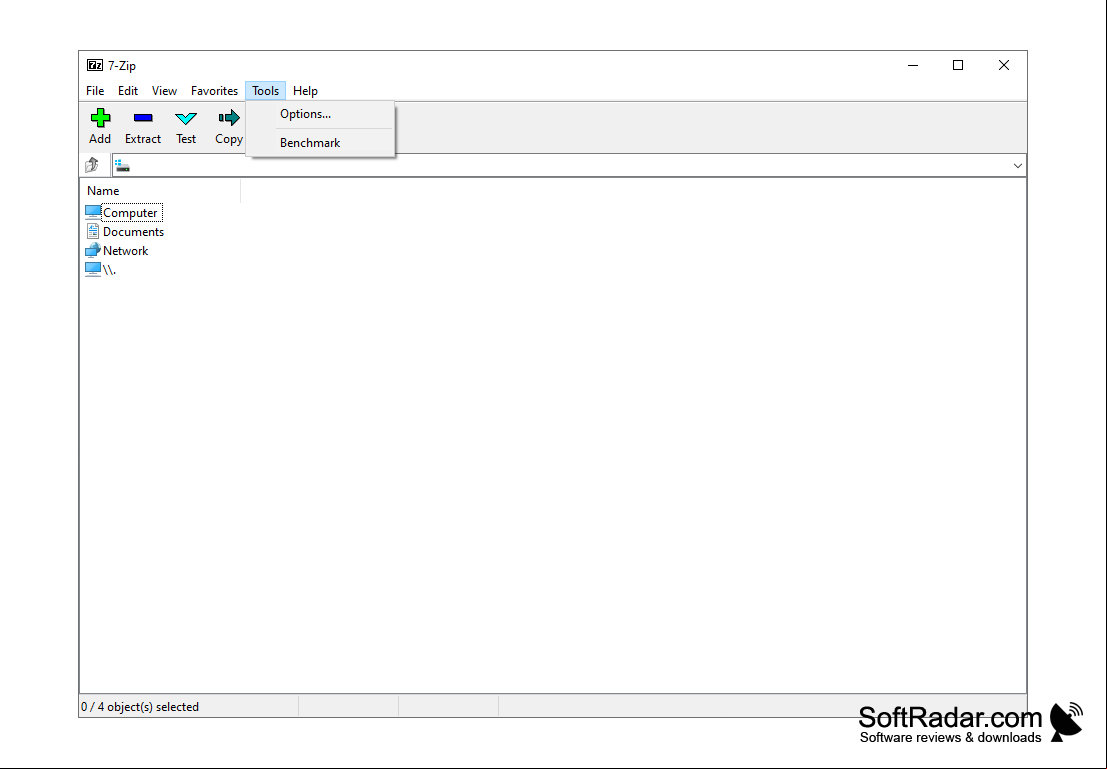Select the Computer icon in file list
Image resolution: width=1107 pixels, height=769 pixels.
click(92, 212)
